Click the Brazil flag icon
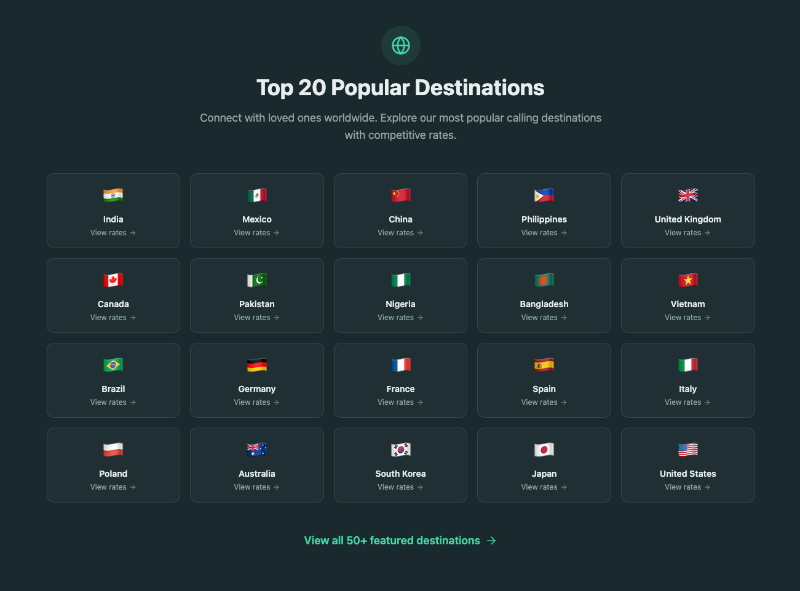This screenshot has height=591, width=800. (113, 365)
